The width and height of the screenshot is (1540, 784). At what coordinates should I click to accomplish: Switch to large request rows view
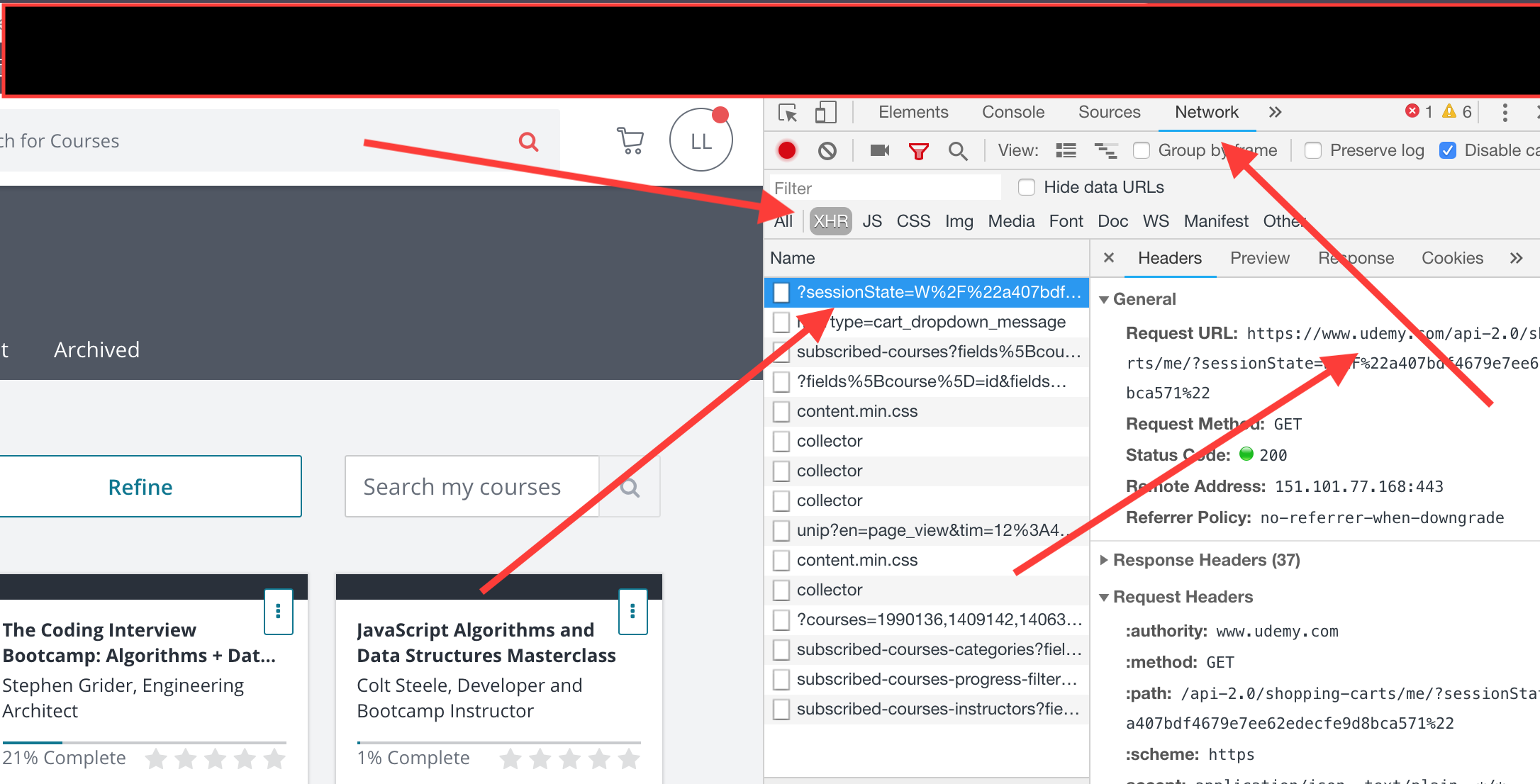click(1066, 150)
